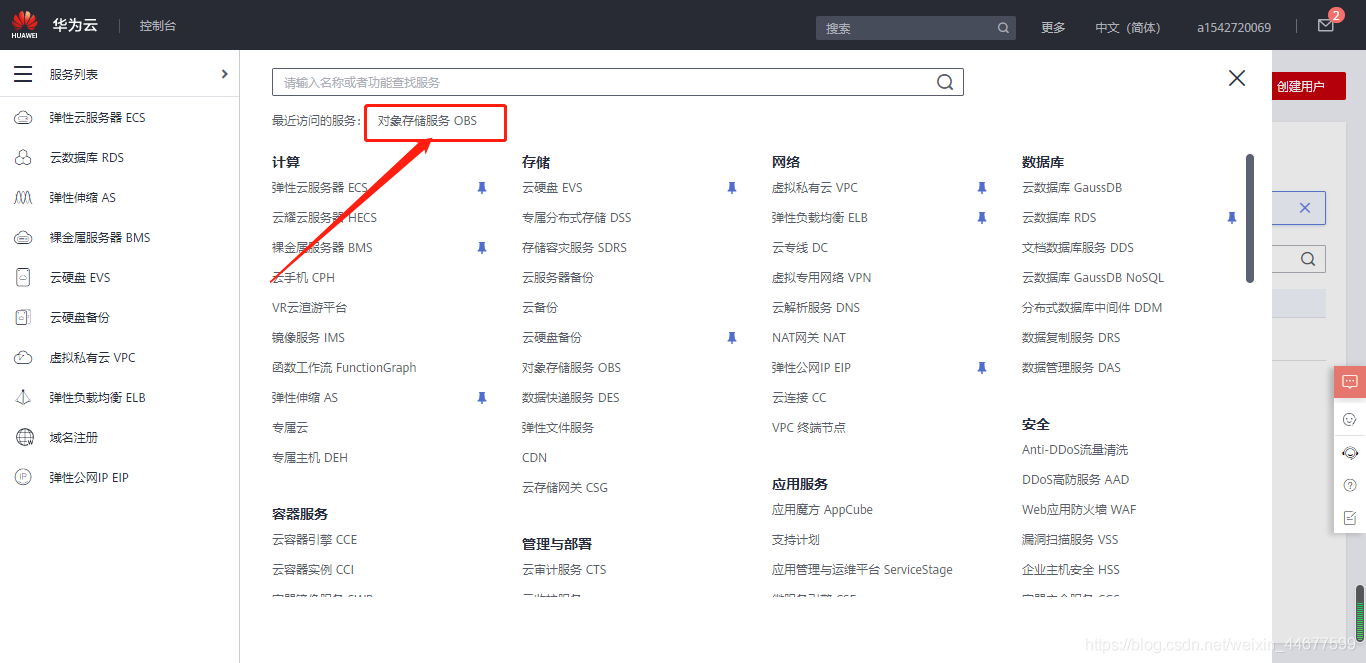The width and height of the screenshot is (1366, 663).
Task: Expand the 服务列表 chevron arrow
Action: click(x=224, y=74)
